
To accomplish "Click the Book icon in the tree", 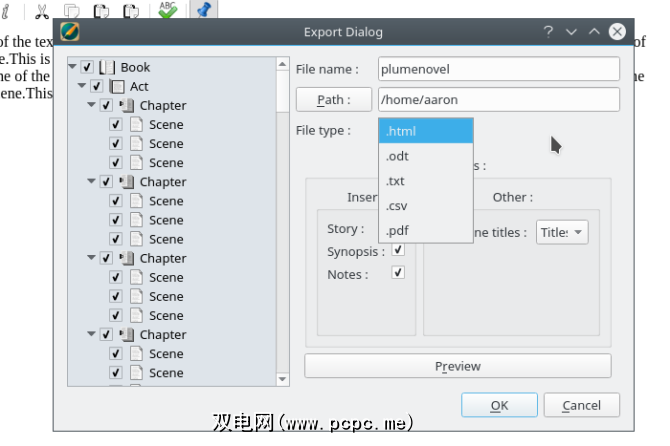I will [x=107, y=67].
